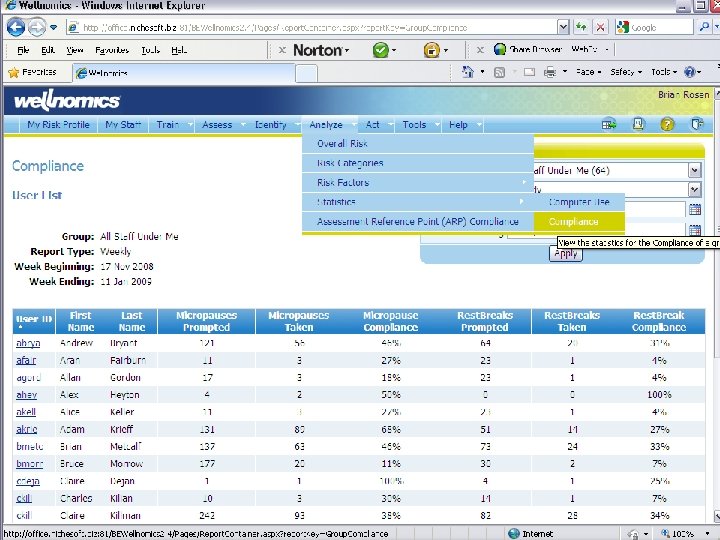Open My Staff navigation item
Viewport: 720px width, 540px height.
click(x=123, y=124)
